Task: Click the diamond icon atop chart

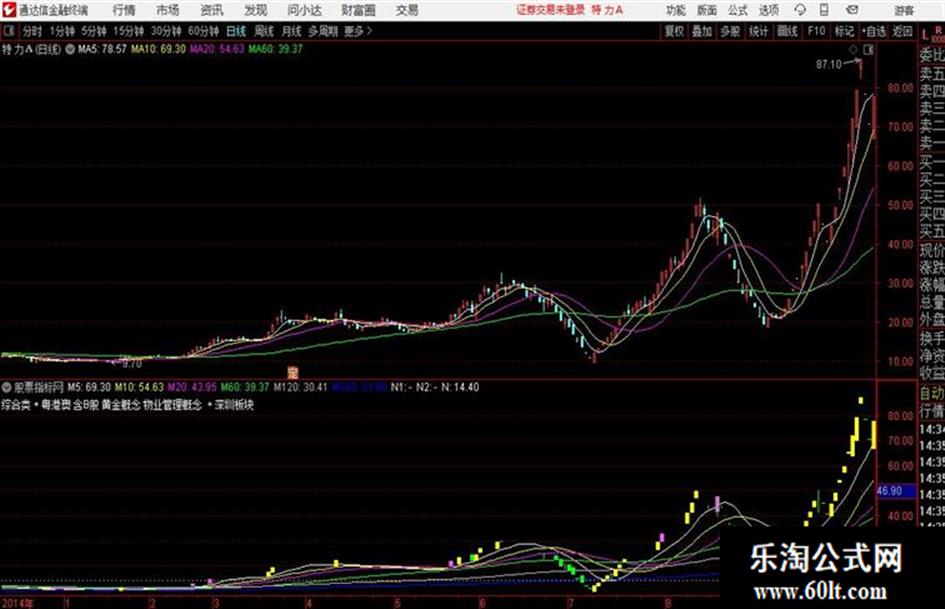Action: (853, 50)
